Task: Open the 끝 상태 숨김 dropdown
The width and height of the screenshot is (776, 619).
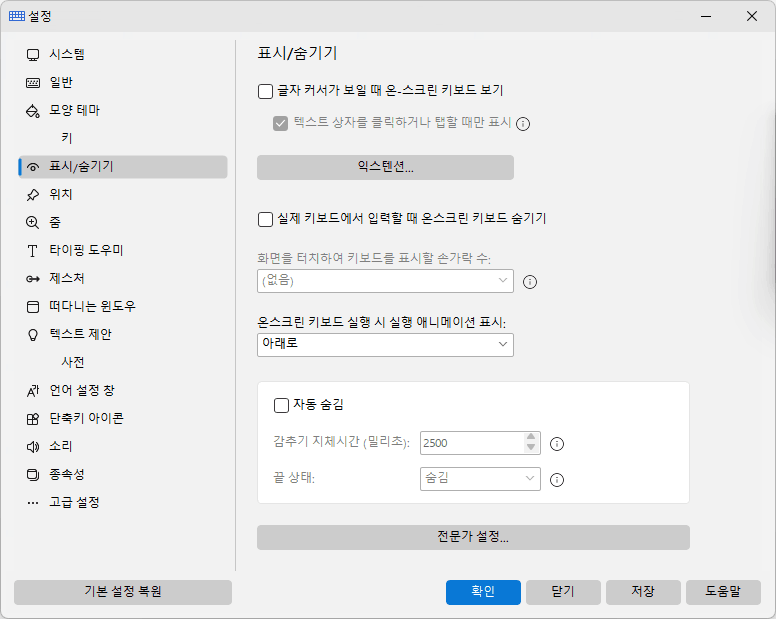Action: [480, 479]
